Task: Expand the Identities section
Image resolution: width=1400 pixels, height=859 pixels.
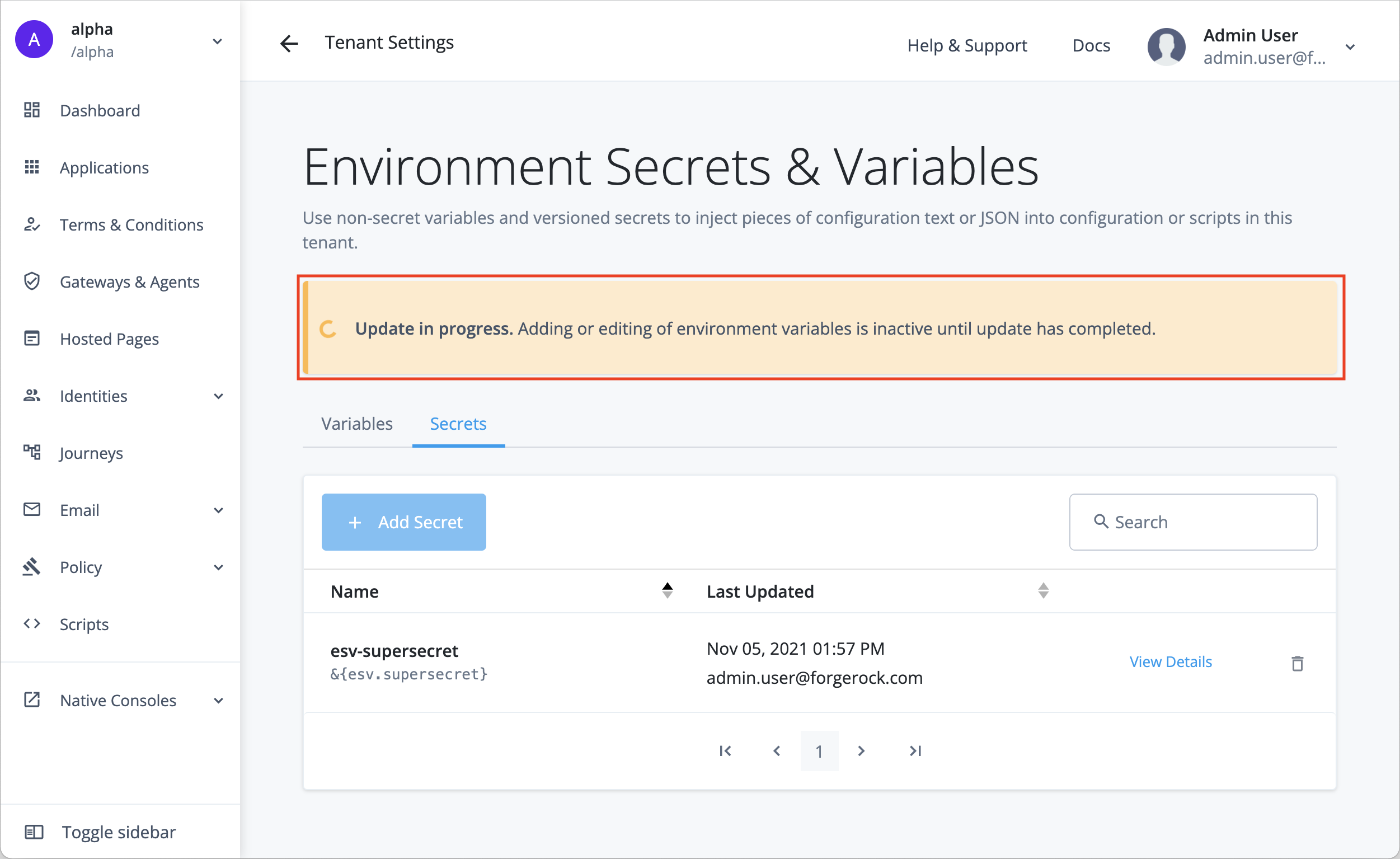Action: click(218, 396)
